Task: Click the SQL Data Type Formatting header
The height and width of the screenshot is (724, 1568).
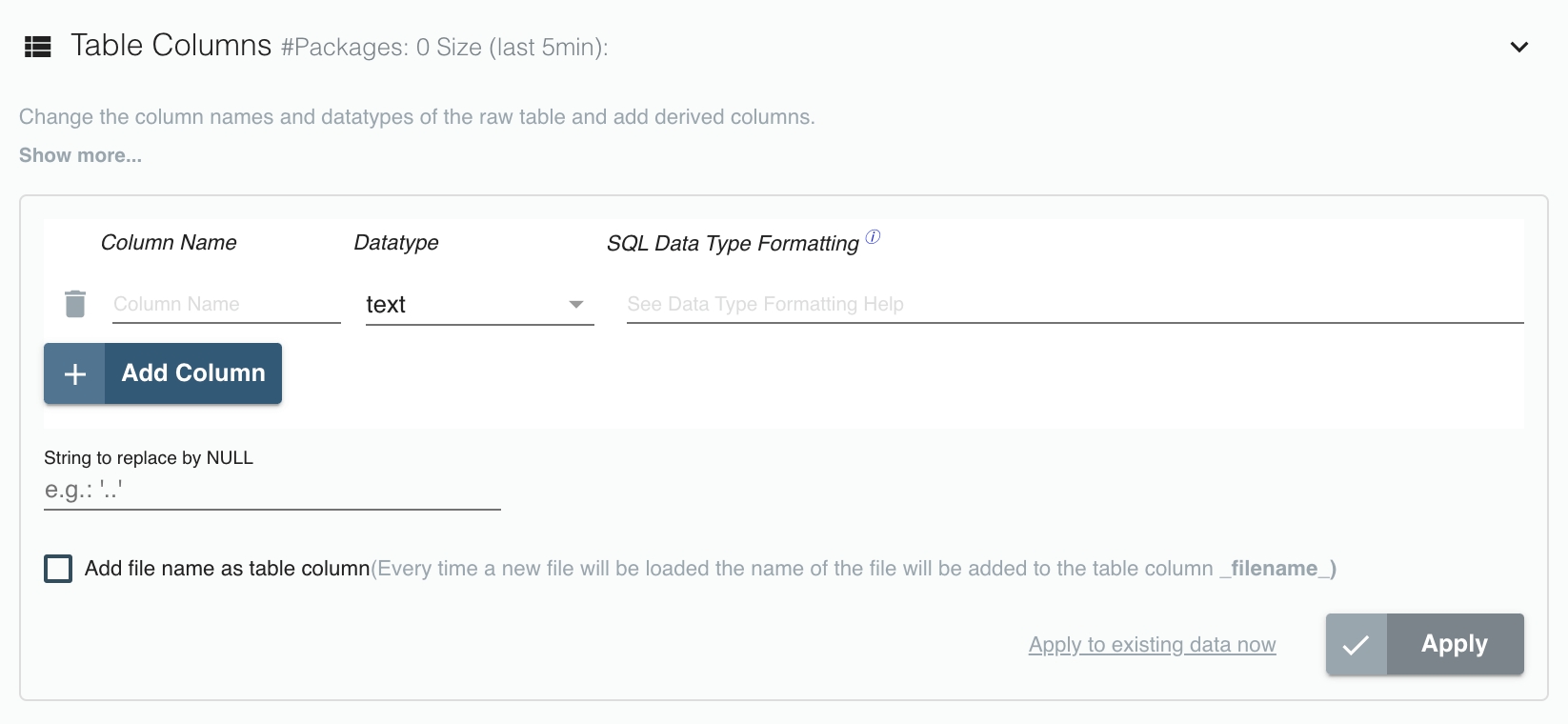Action: pyautogui.click(x=733, y=244)
